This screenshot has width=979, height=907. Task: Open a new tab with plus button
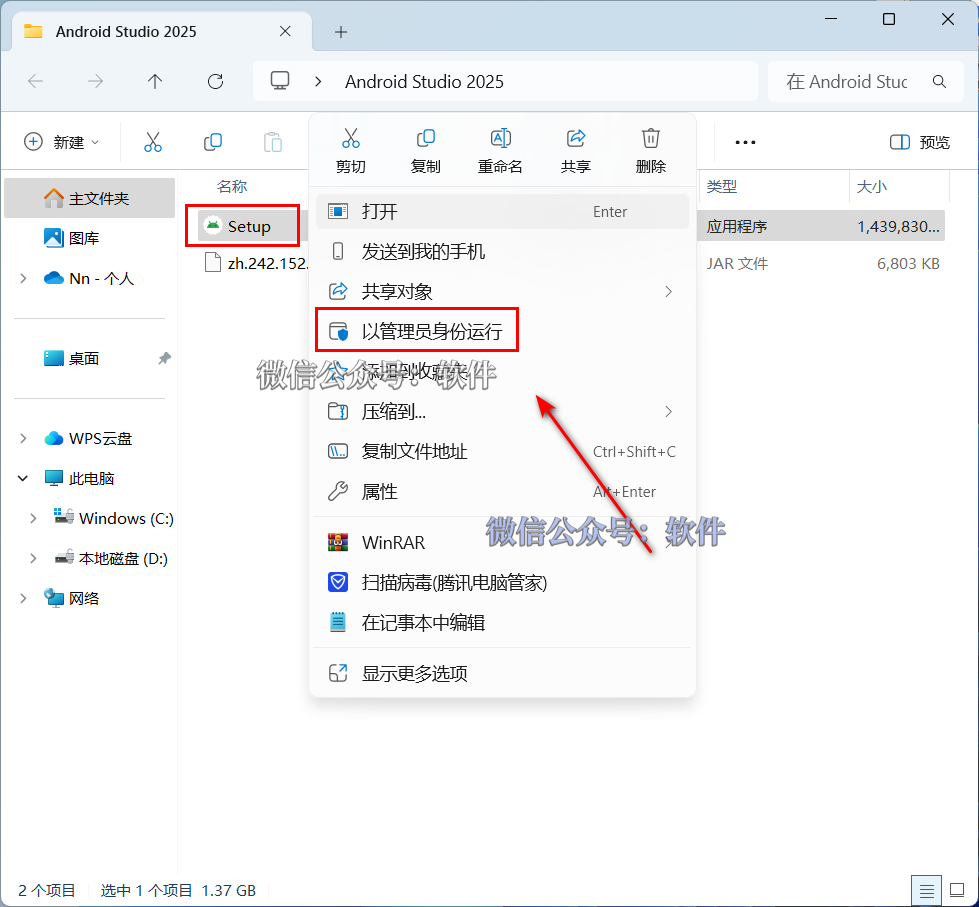pyautogui.click(x=341, y=32)
